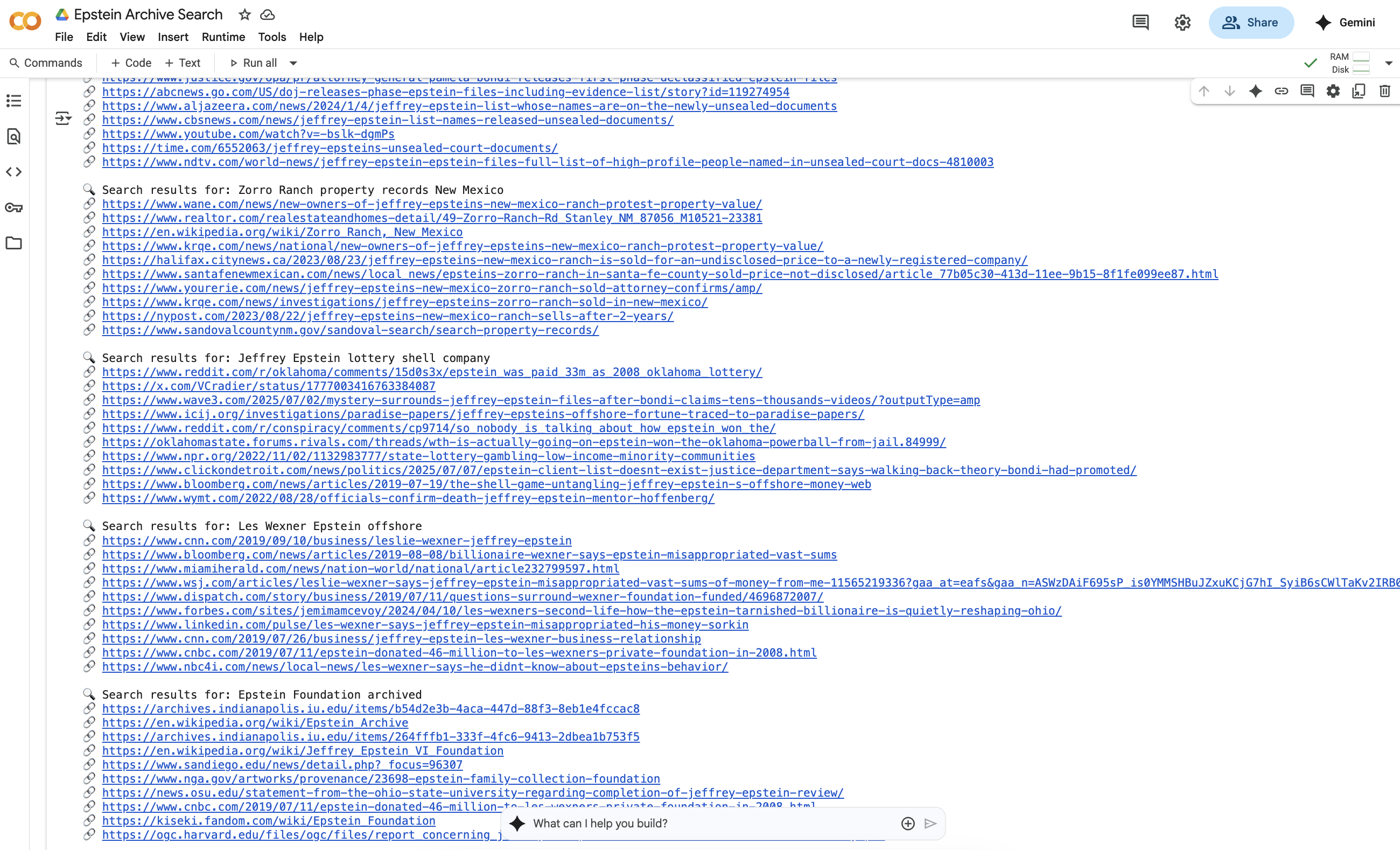This screenshot has width=1400, height=850.
Task: Open the nypost.com ranch sells link
Action: click(x=388, y=316)
